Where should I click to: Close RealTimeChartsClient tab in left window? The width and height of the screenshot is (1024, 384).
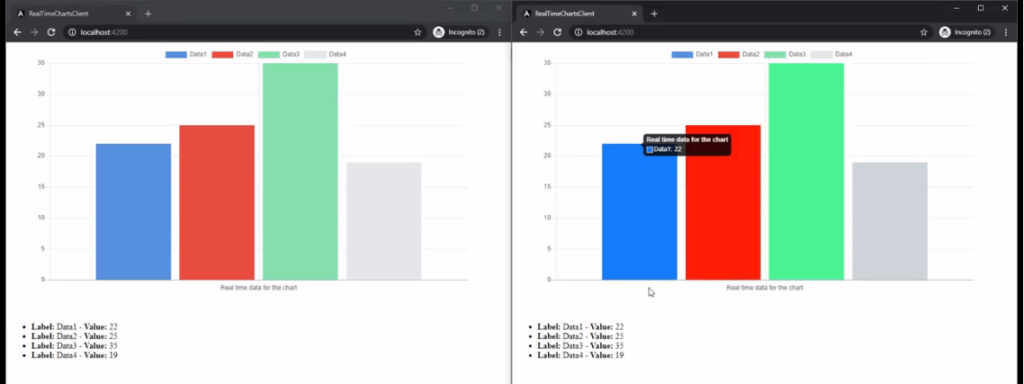[x=128, y=14]
